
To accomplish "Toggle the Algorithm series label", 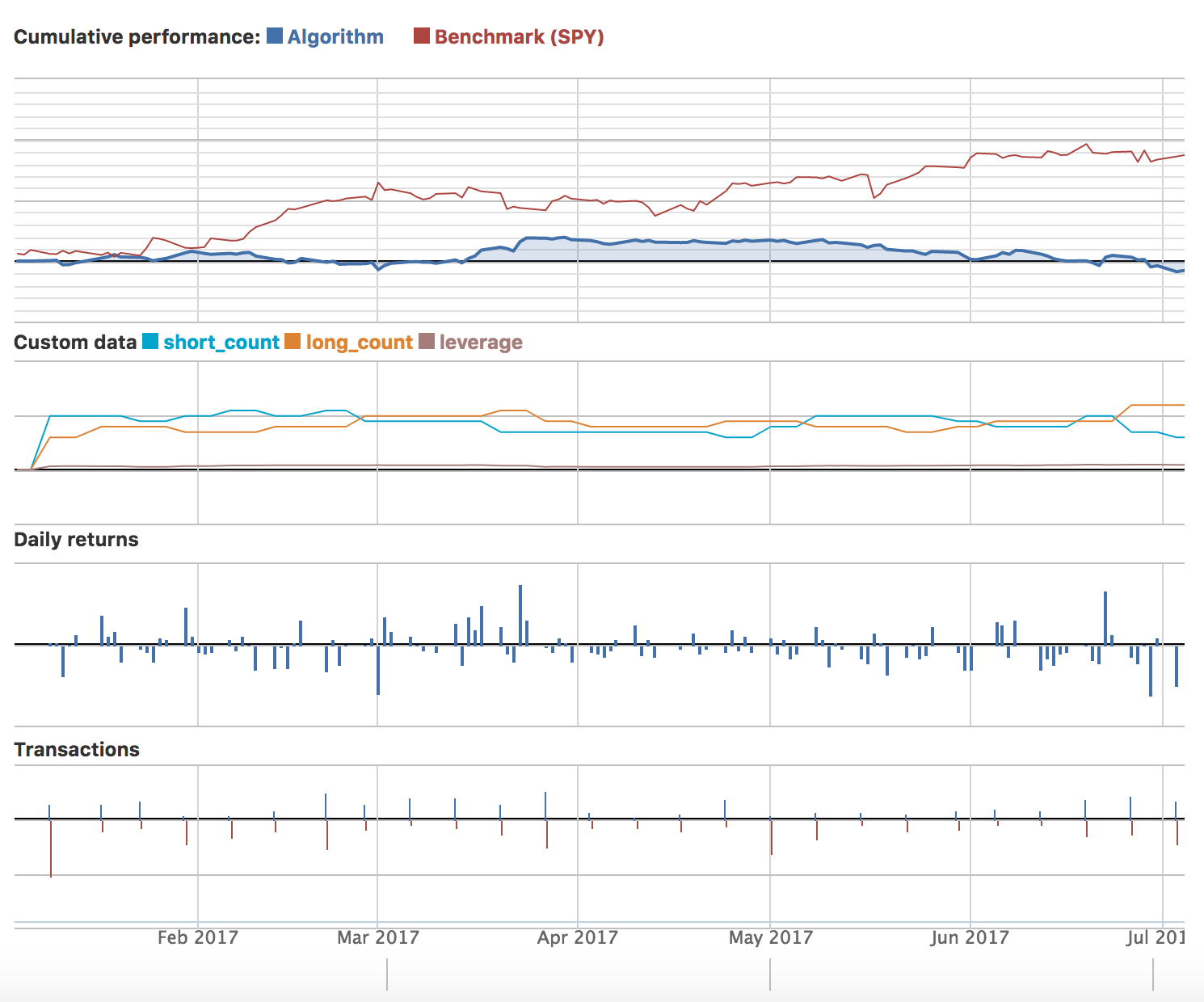I will (x=335, y=37).
